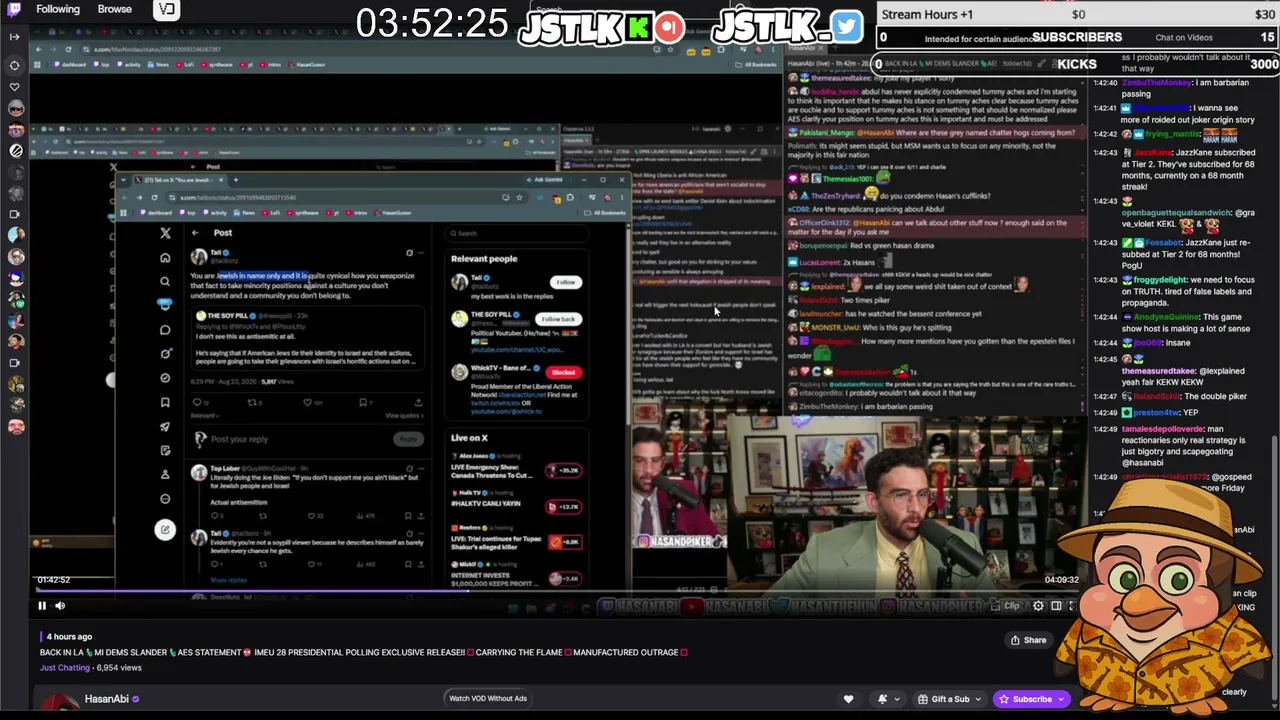The height and width of the screenshot is (720, 1280).
Task: Open Explore magnifier in streamed X sidebar
Action: click(x=165, y=282)
